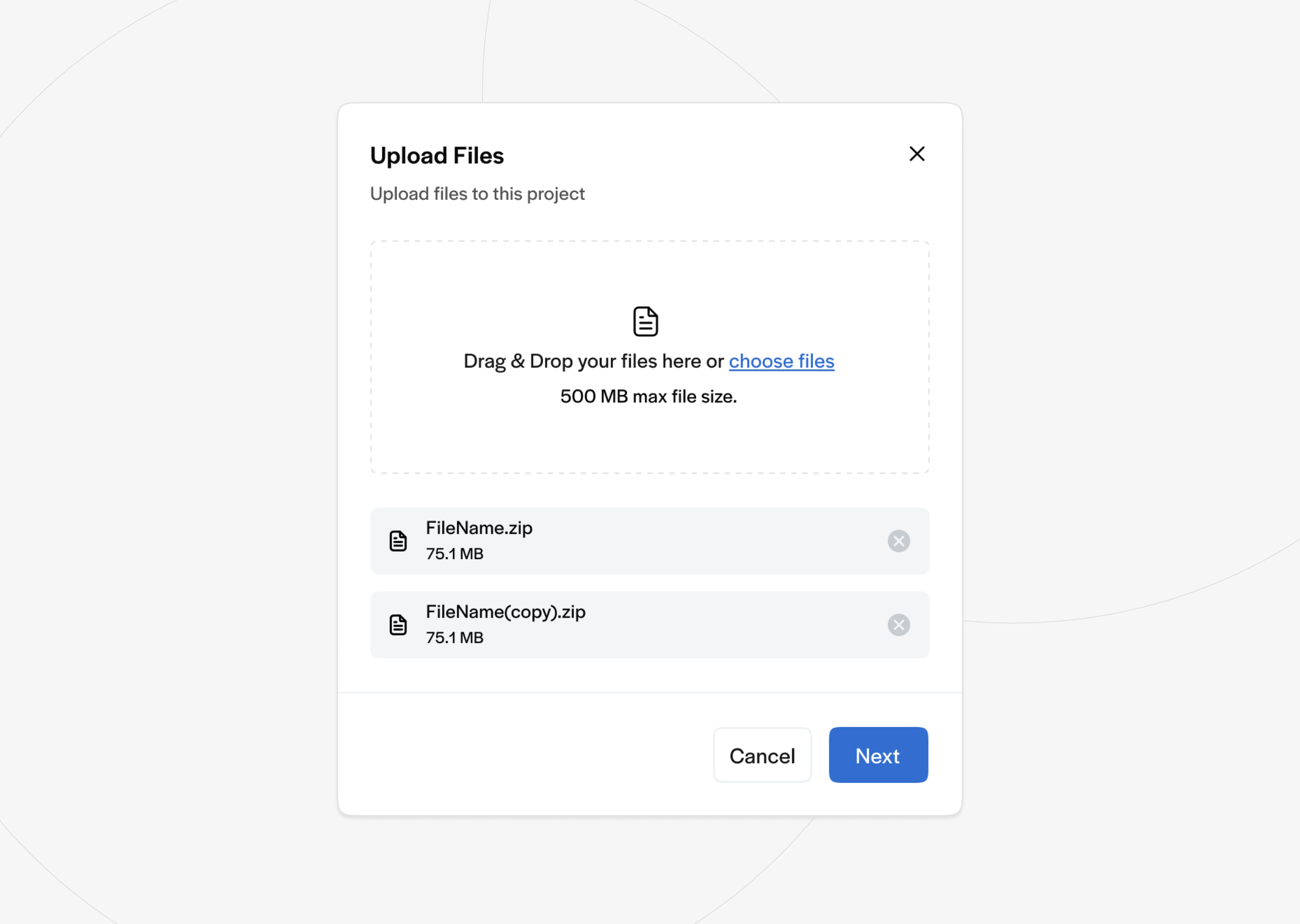Image resolution: width=1300 pixels, height=924 pixels.
Task: Click the file icon next to FileName(copy).zip
Action: [398, 624]
